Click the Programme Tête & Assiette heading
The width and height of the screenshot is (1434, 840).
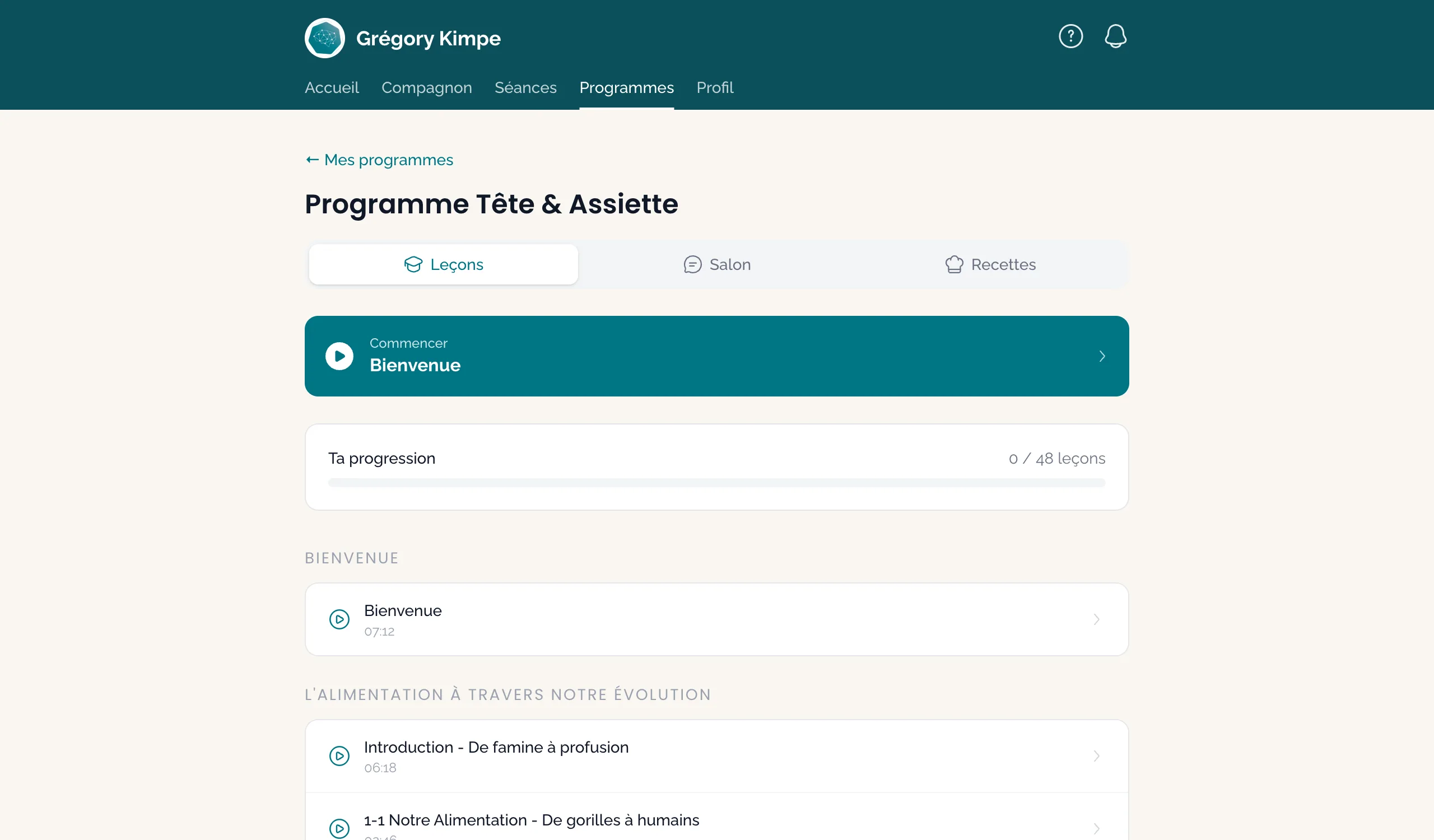point(491,204)
